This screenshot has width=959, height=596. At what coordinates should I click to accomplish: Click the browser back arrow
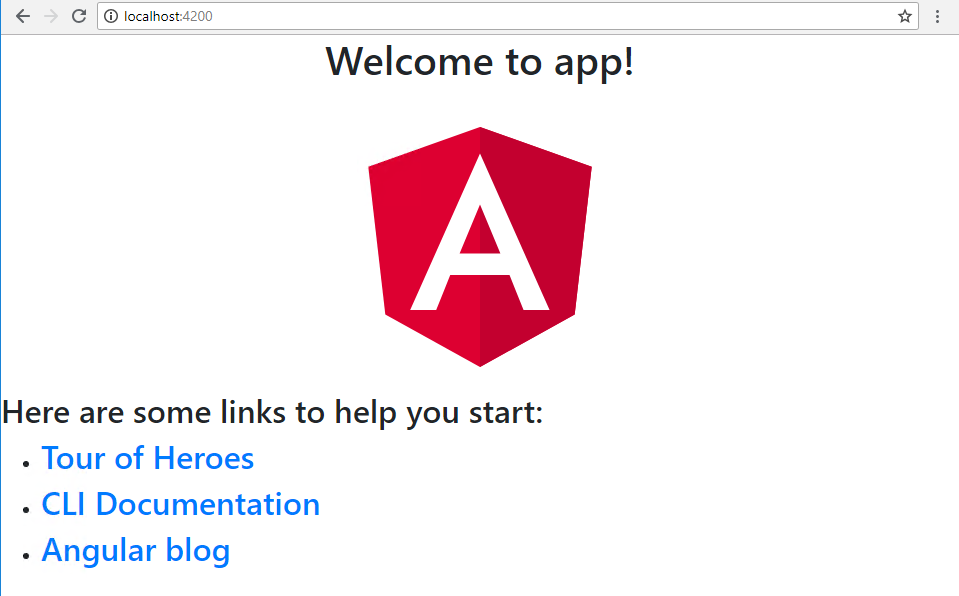pos(23,16)
